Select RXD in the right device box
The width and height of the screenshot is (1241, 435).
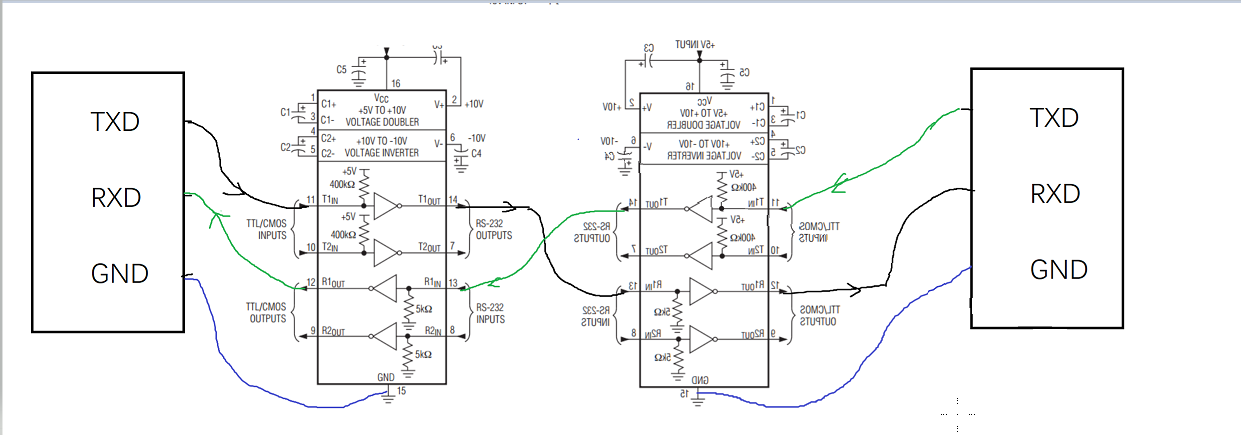point(1056,193)
